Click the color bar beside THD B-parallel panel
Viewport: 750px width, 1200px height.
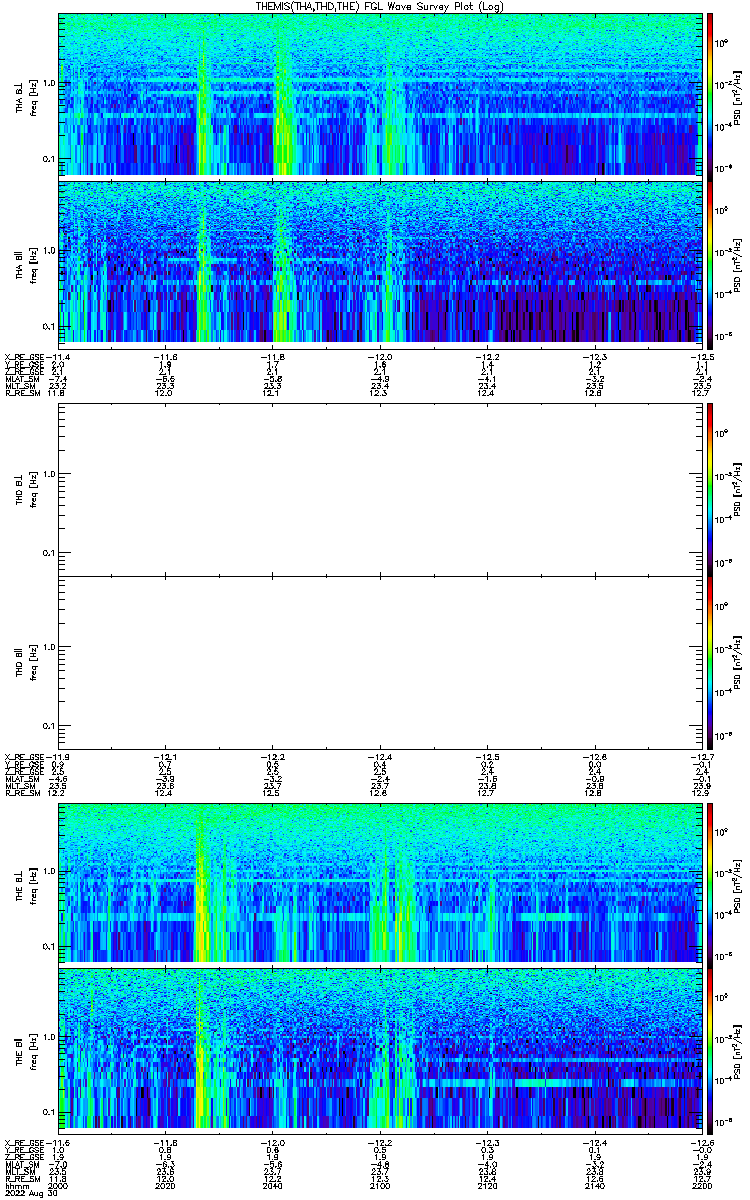(709, 662)
